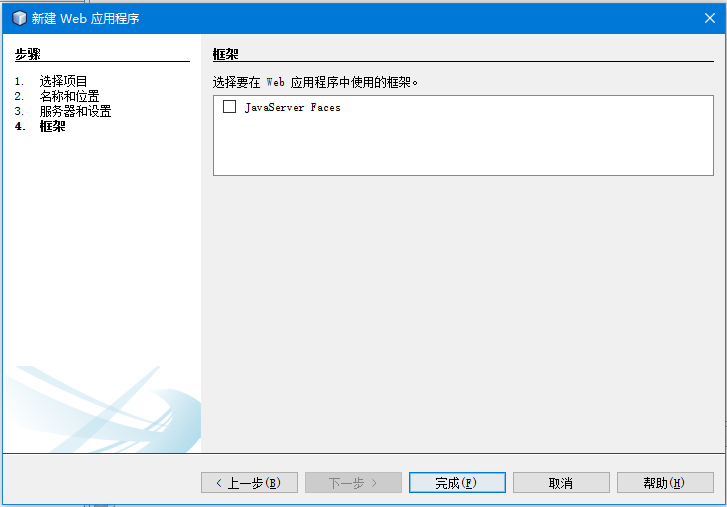
Task: Cancel the wizard with 取消
Action: pyautogui.click(x=561, y=483)
